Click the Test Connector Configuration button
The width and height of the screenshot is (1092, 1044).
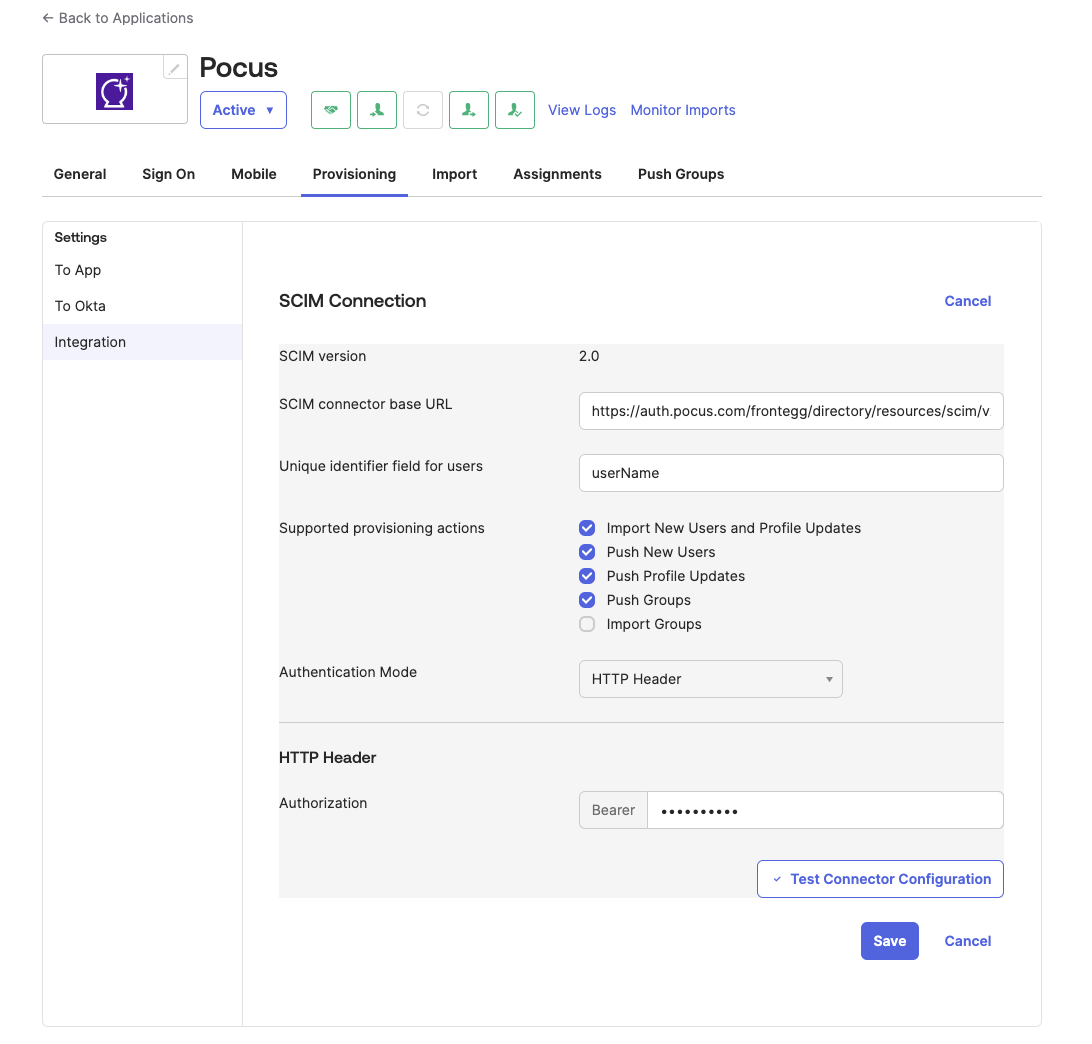880,879
